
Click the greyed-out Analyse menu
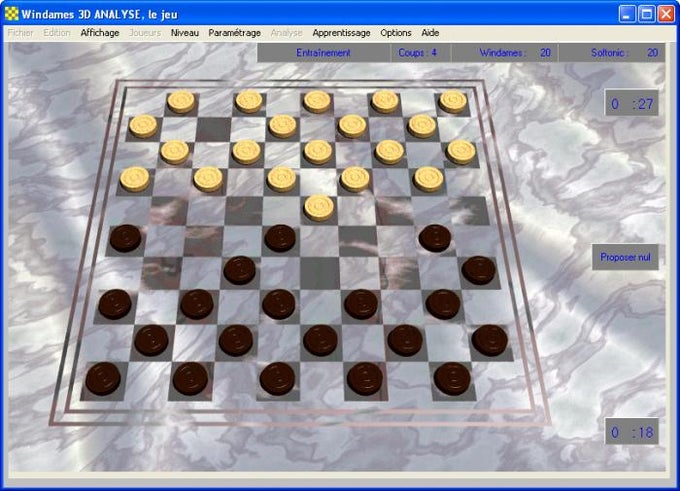pos(286,33)
